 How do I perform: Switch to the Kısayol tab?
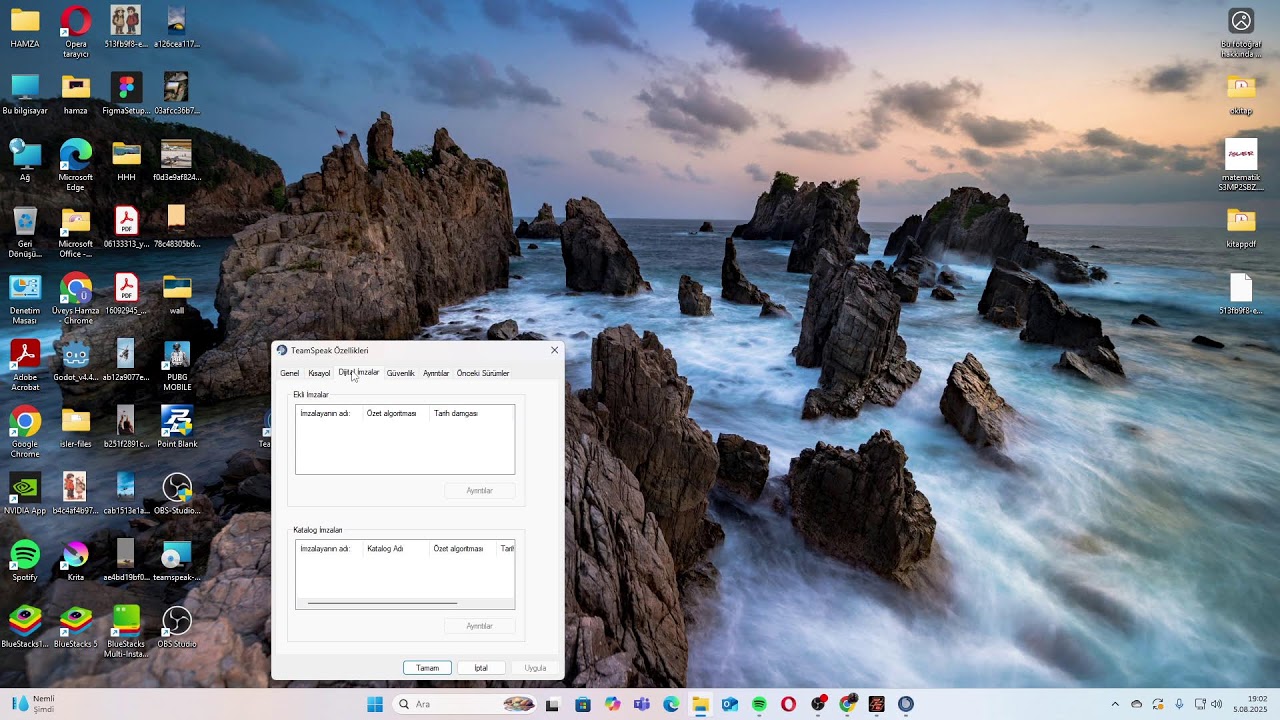[x=319, y=373]
